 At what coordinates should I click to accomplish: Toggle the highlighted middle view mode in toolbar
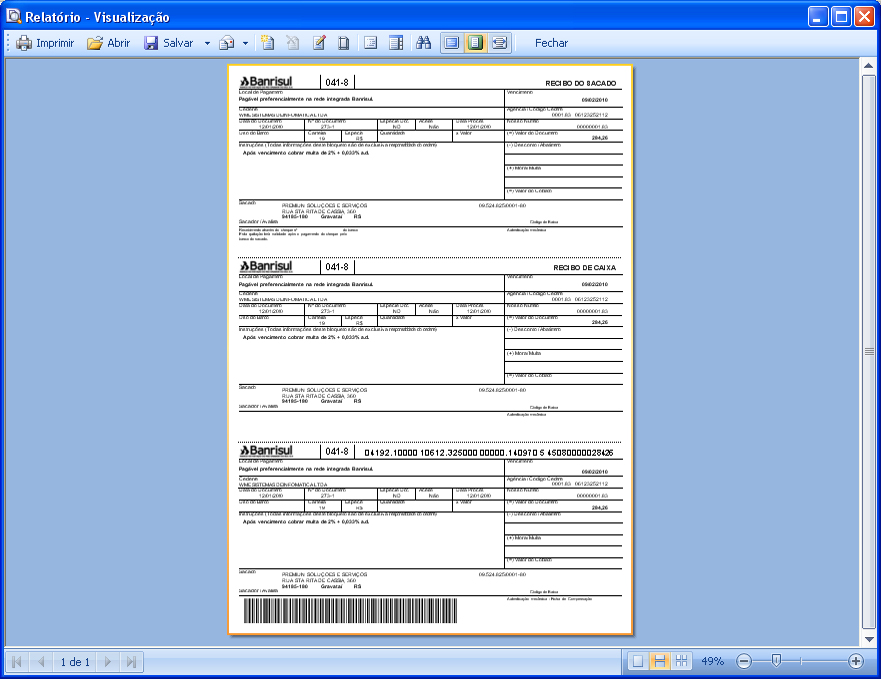[x=475, y=43]
